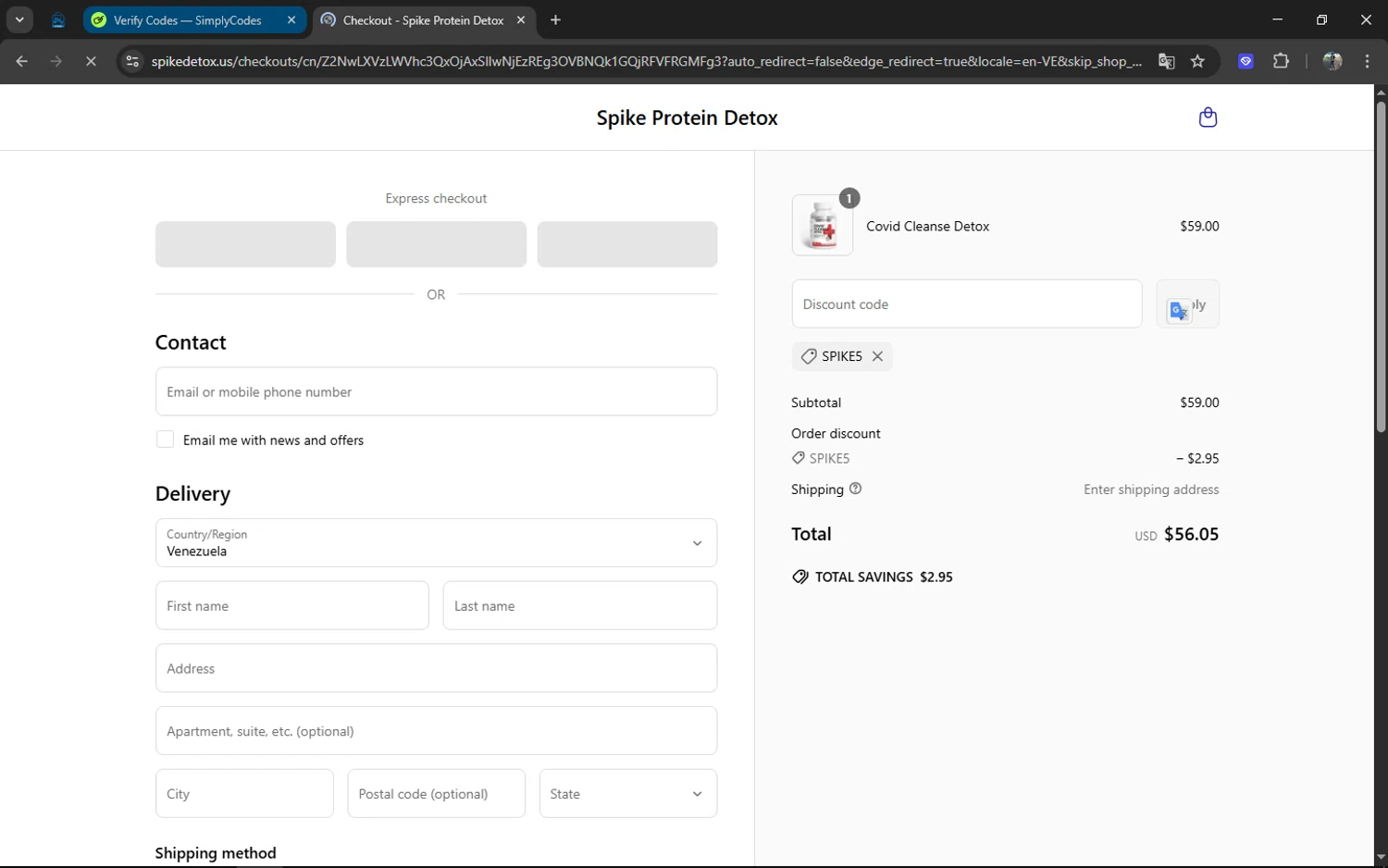Viewport: 1388px width, 868px height.
Task: Click the translate popup icon over Apply button
Action: click(1179, 311)
